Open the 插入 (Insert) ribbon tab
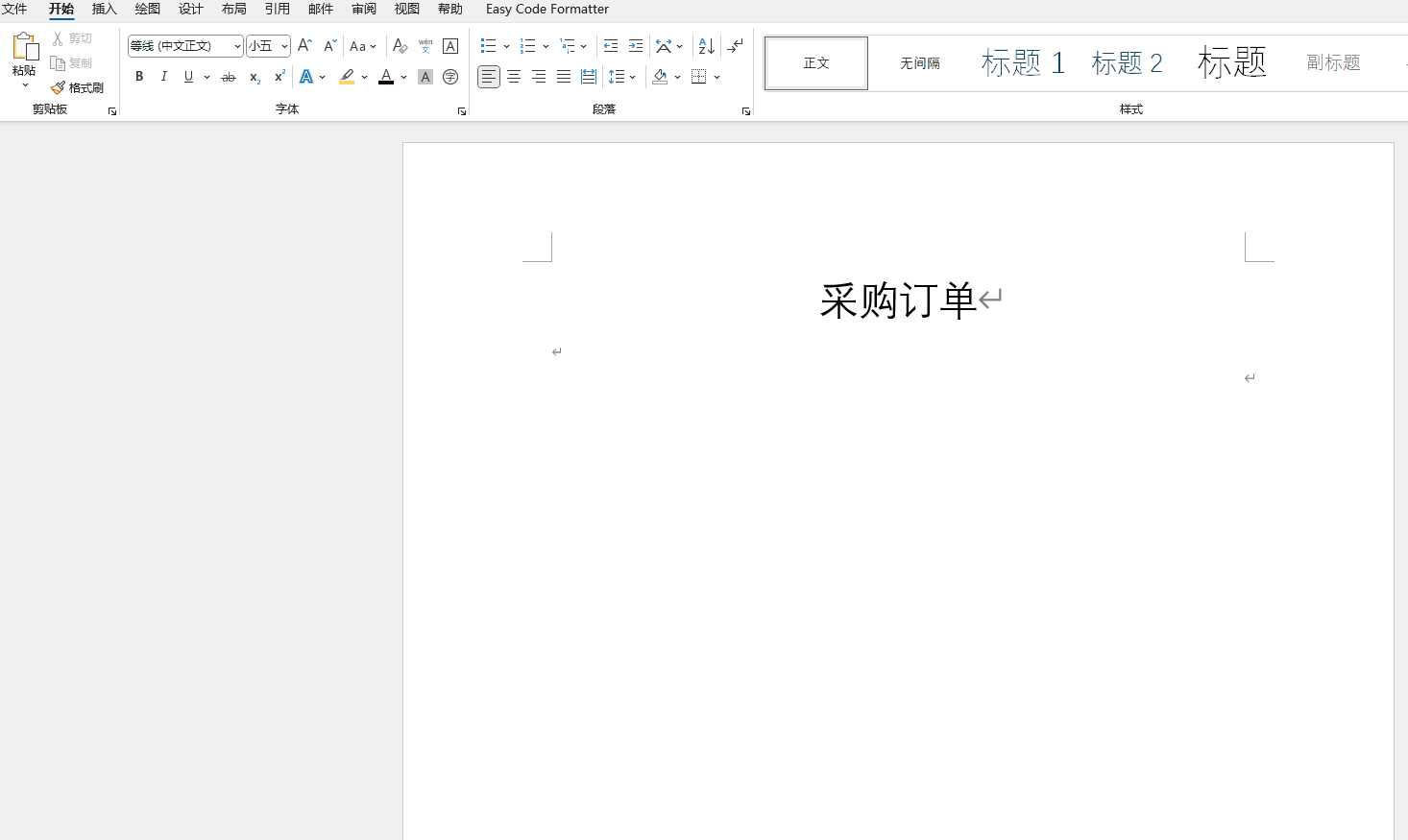This screenshot has height=840, width=1408. pyautogui.click(x=104, y=9)
